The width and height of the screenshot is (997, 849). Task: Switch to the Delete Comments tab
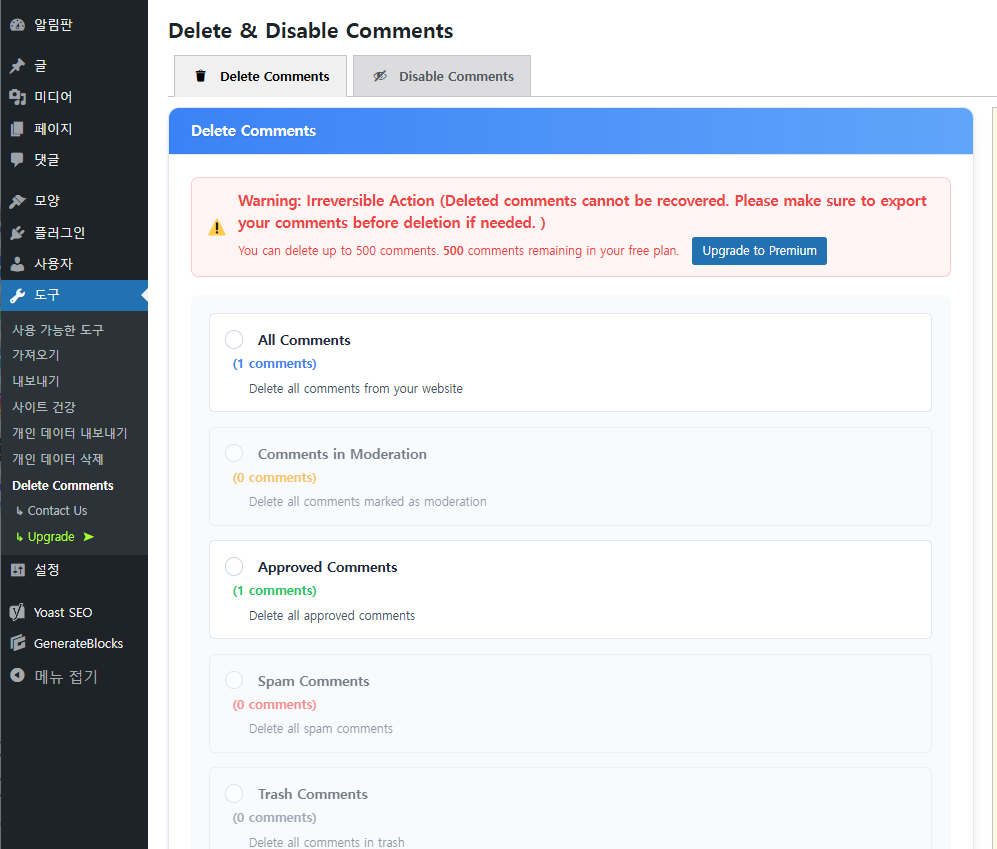[261, 76]
